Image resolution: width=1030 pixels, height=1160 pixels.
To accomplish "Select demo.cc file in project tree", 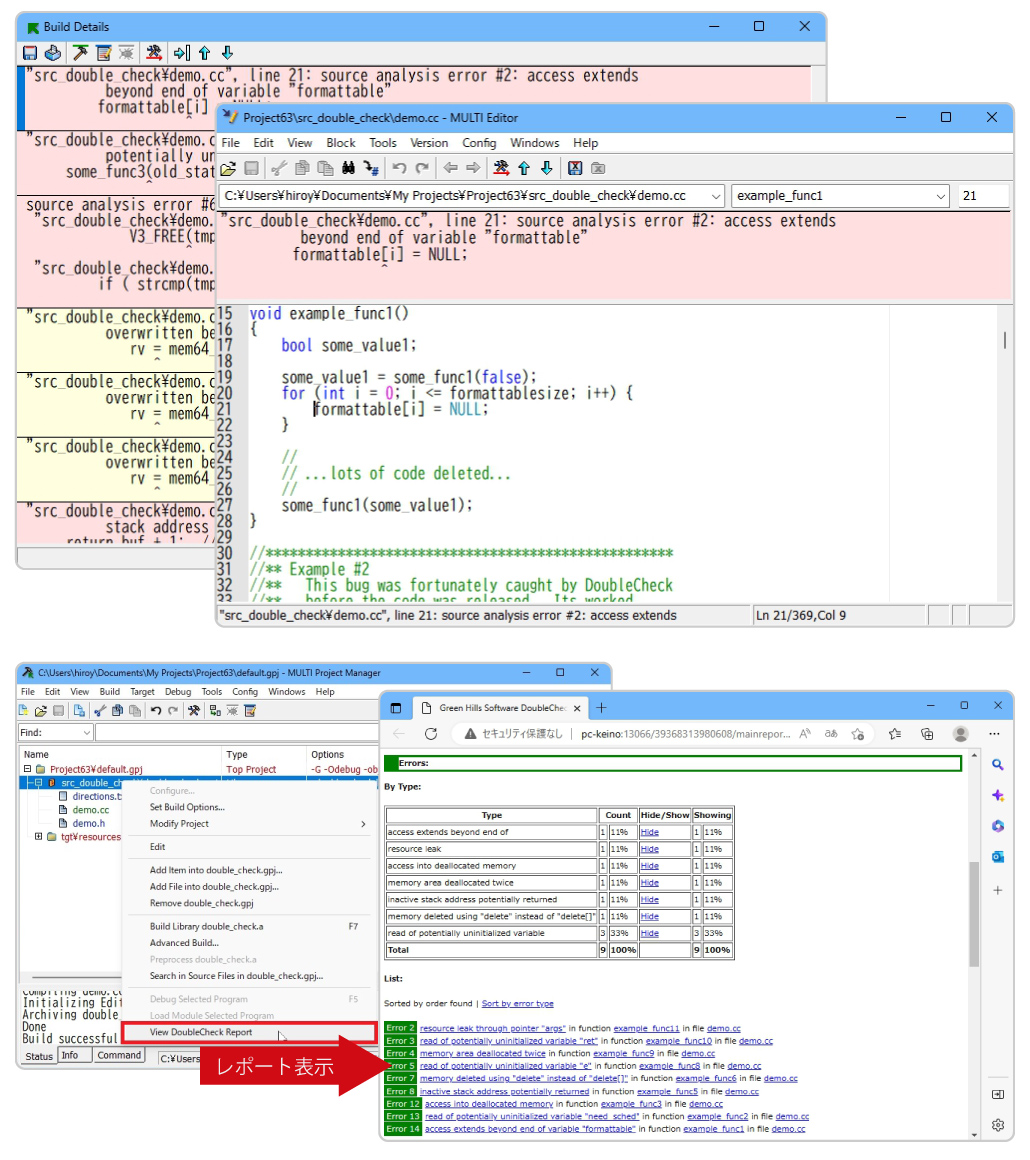I will pyautogui.click(x=90, y=810).
